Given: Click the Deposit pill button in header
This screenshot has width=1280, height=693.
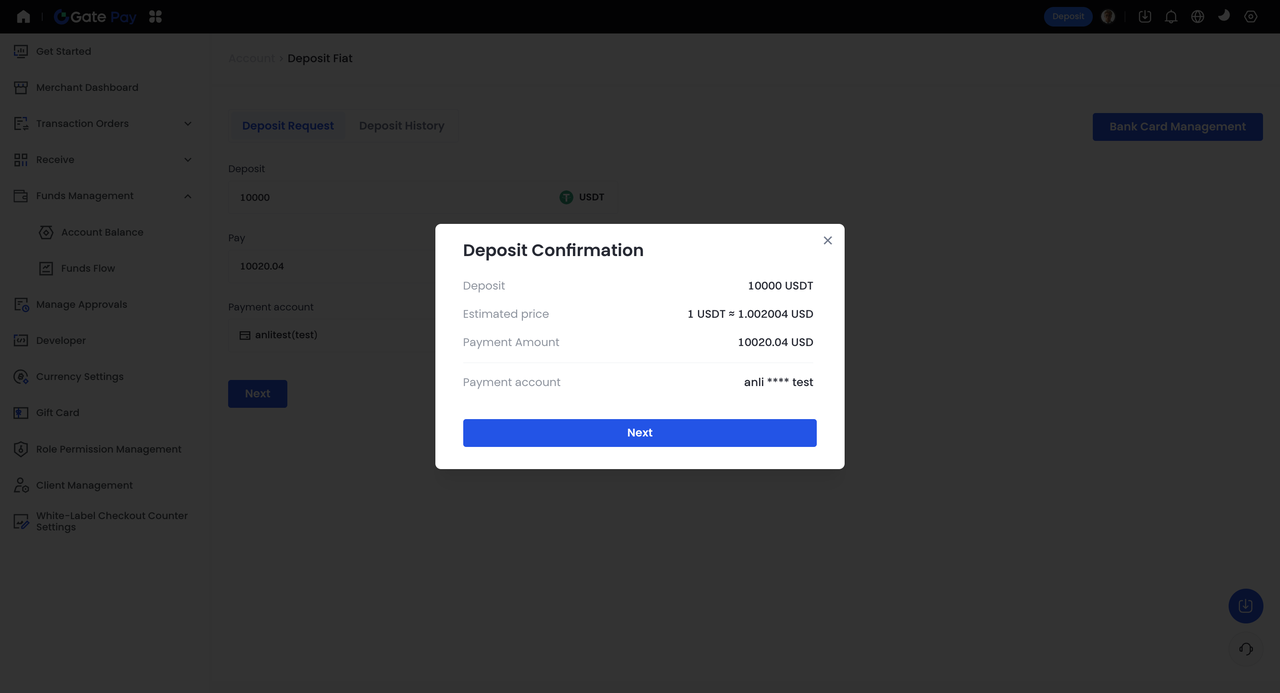Looking at the screenshot, I should pyautogui.click(x=1068, y=17).
